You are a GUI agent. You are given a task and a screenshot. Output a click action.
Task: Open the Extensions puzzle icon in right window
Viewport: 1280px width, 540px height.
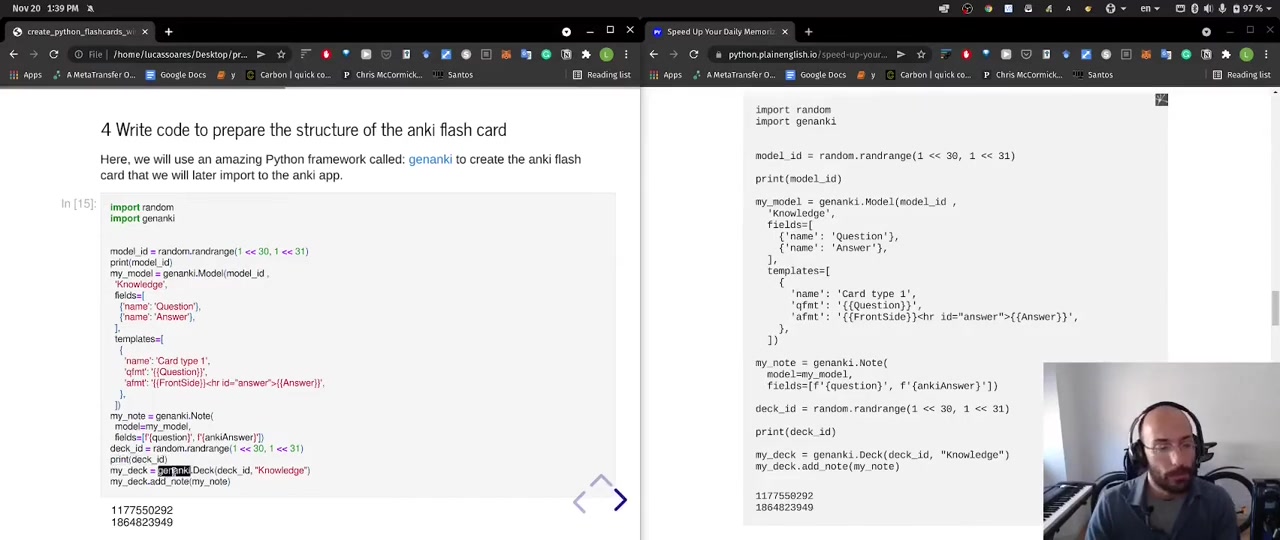(x=1226, y=54)
